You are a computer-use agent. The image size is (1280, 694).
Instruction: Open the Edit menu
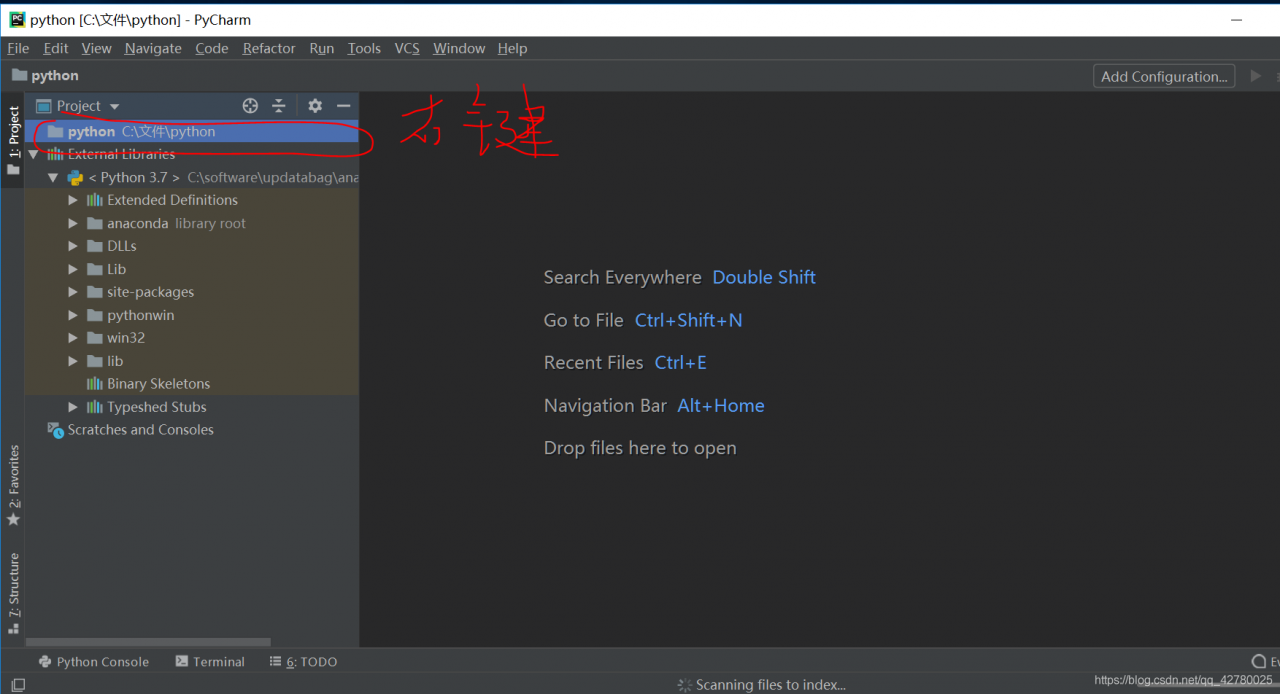[56, 48]
